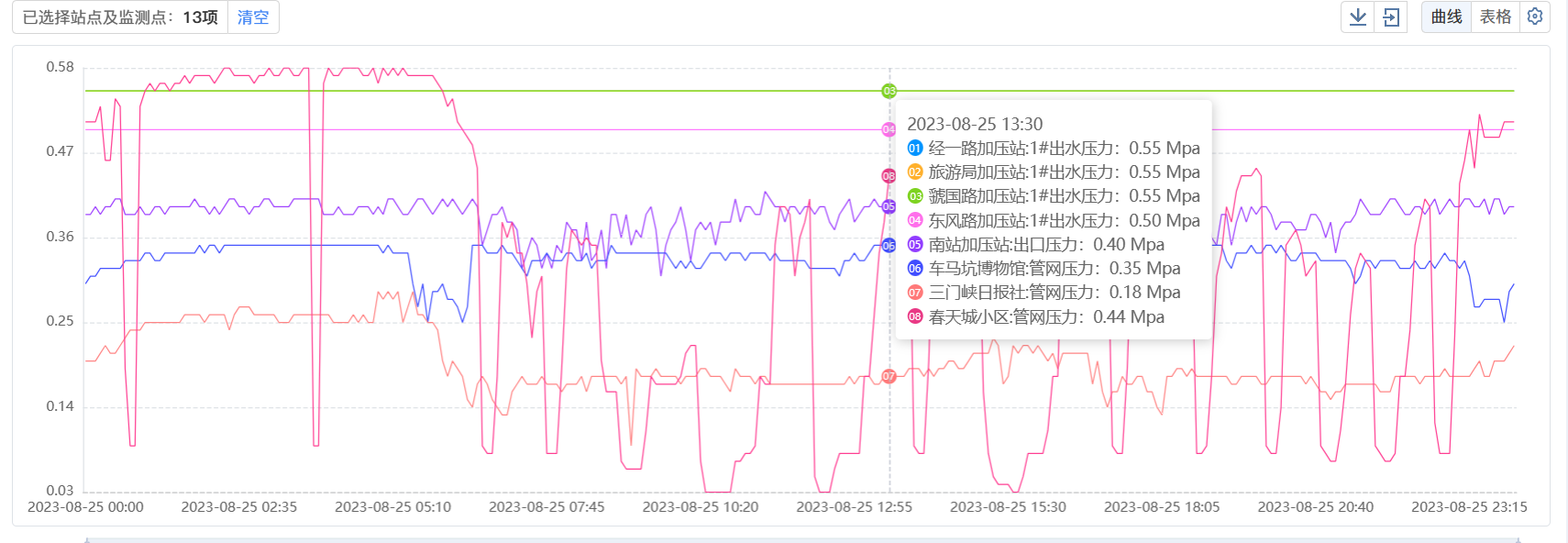1568x543 pixels.
Task: Click magenta 08 marker on the chart
Action: (889, 176)
